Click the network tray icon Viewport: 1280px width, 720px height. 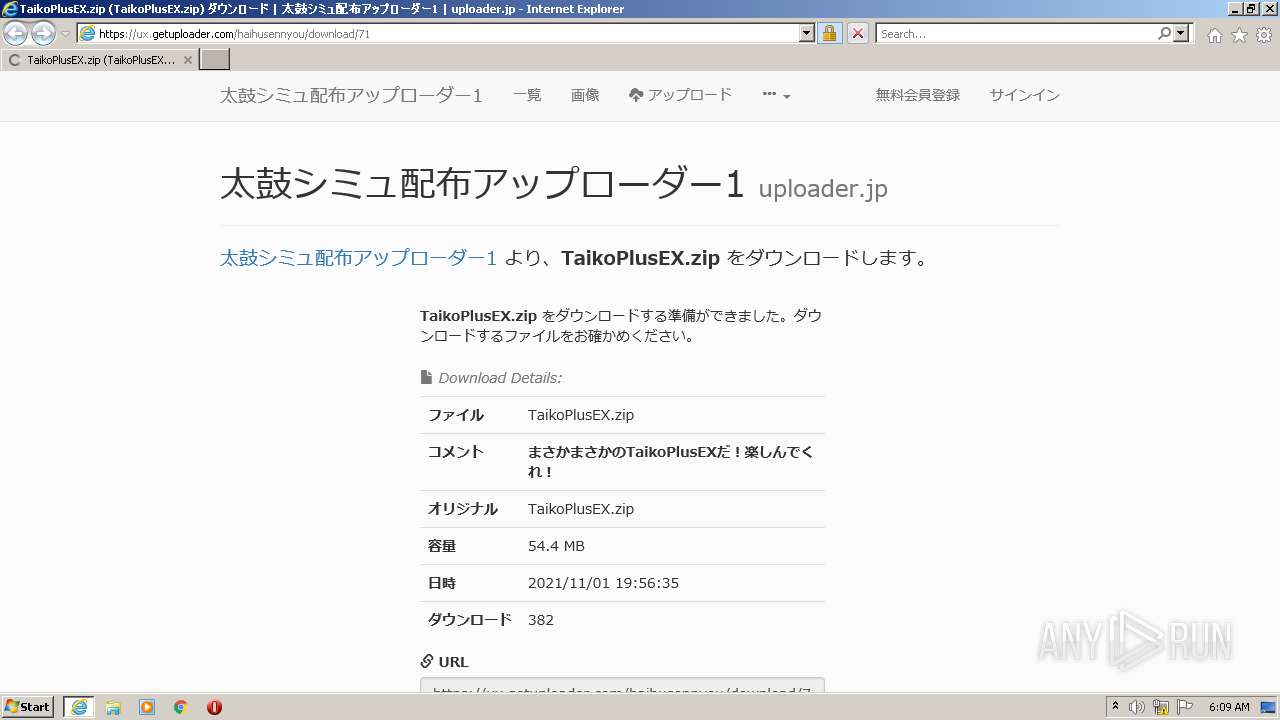[x=1161, y=707]
